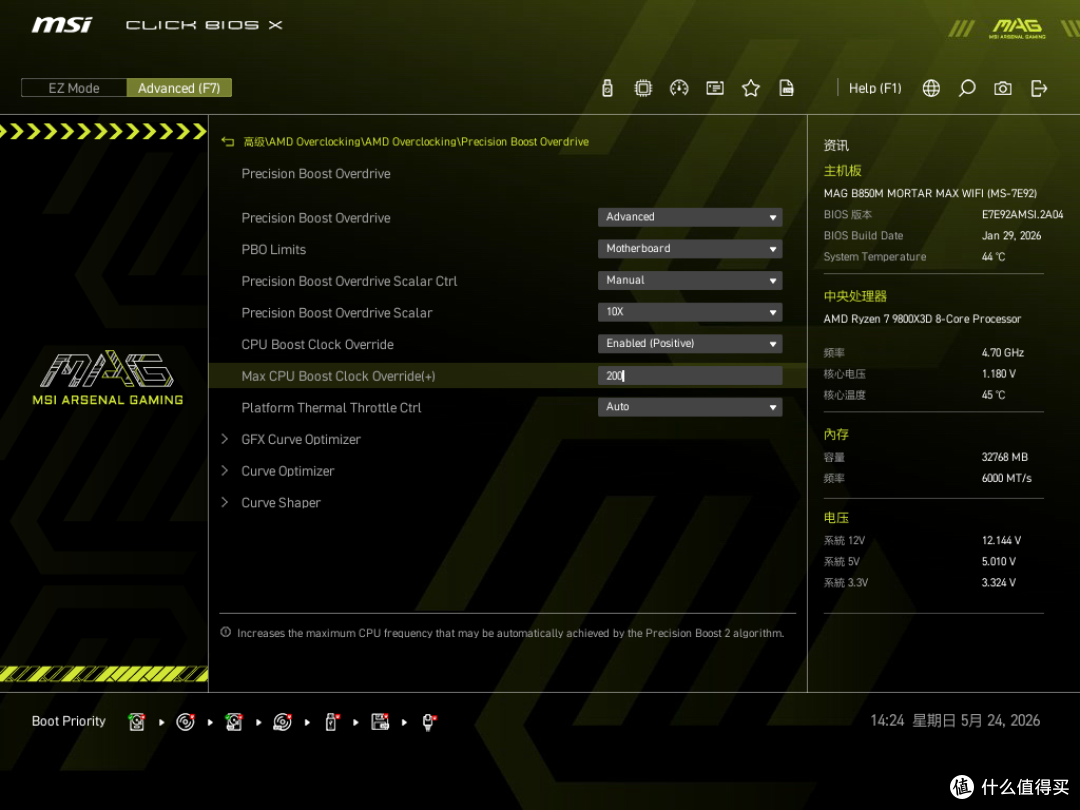
Task: Click the MAG B850M MORTAR MAX WIFI text
Action: coord(930,194)
